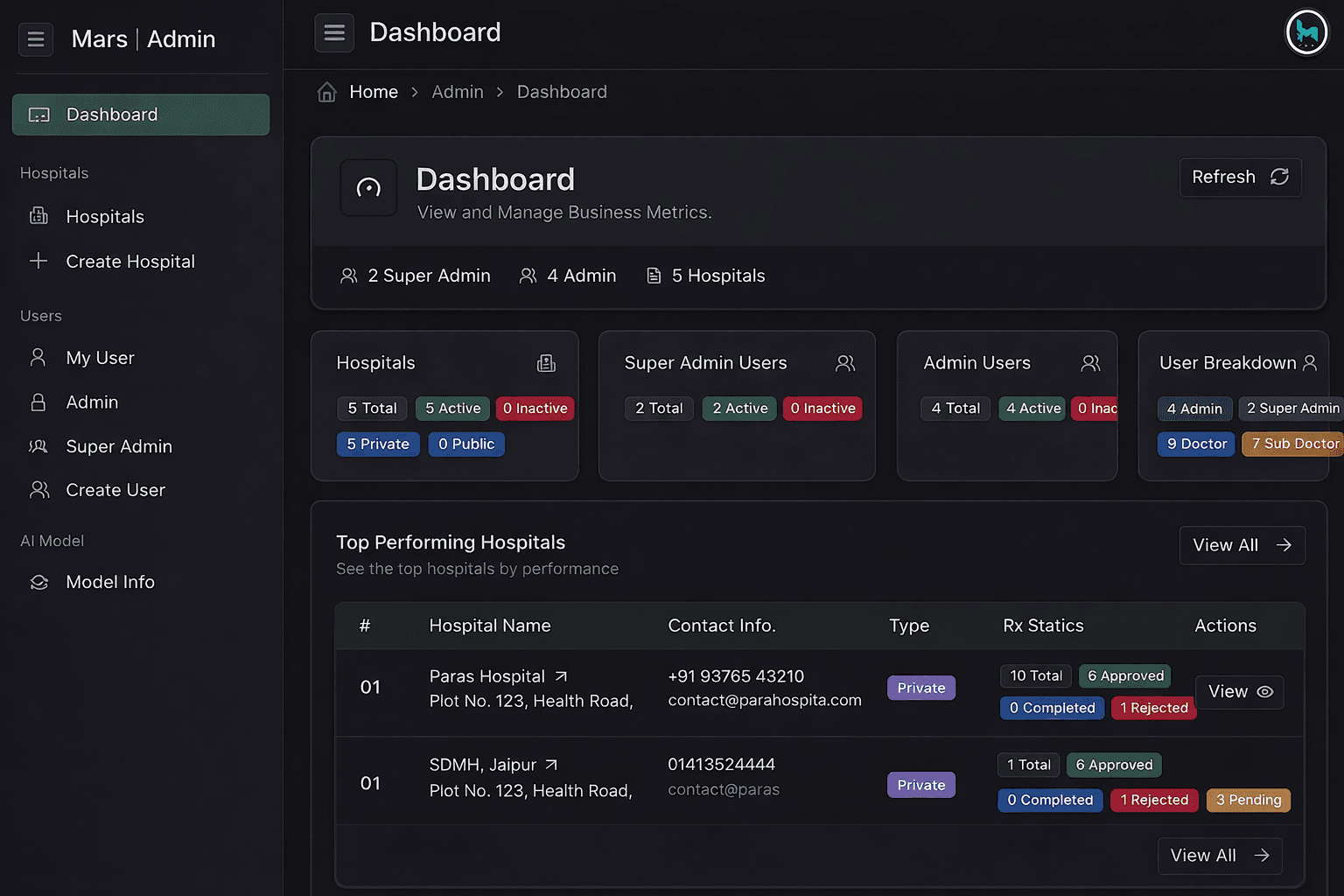
Task: Click the Hospitals building icon in sidebar
Action: 38,216
